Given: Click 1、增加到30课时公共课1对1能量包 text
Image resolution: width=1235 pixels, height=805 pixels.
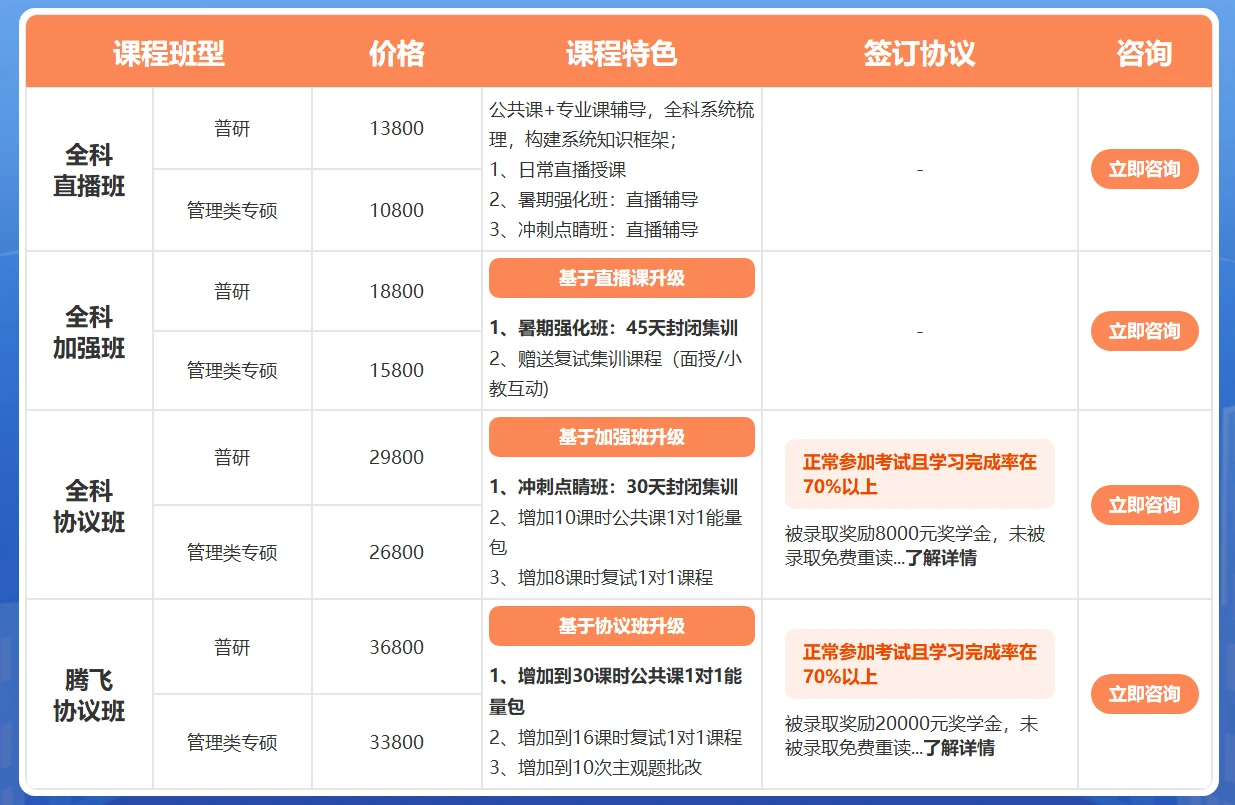Looking at the screenshot, I should click(x=615, y=692).
